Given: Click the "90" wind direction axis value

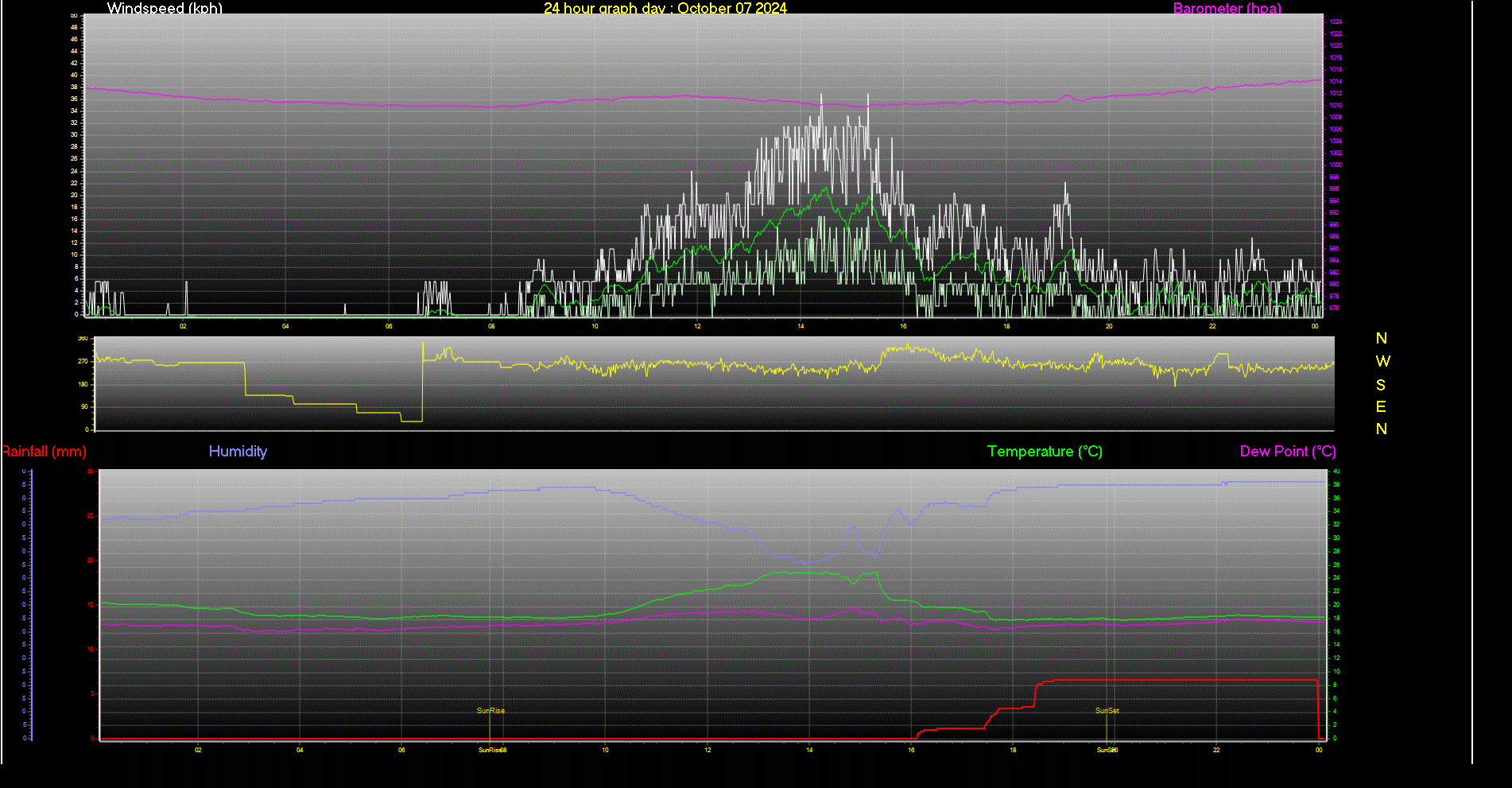Looking at the screenshot, I should click(x=84, y=406).
